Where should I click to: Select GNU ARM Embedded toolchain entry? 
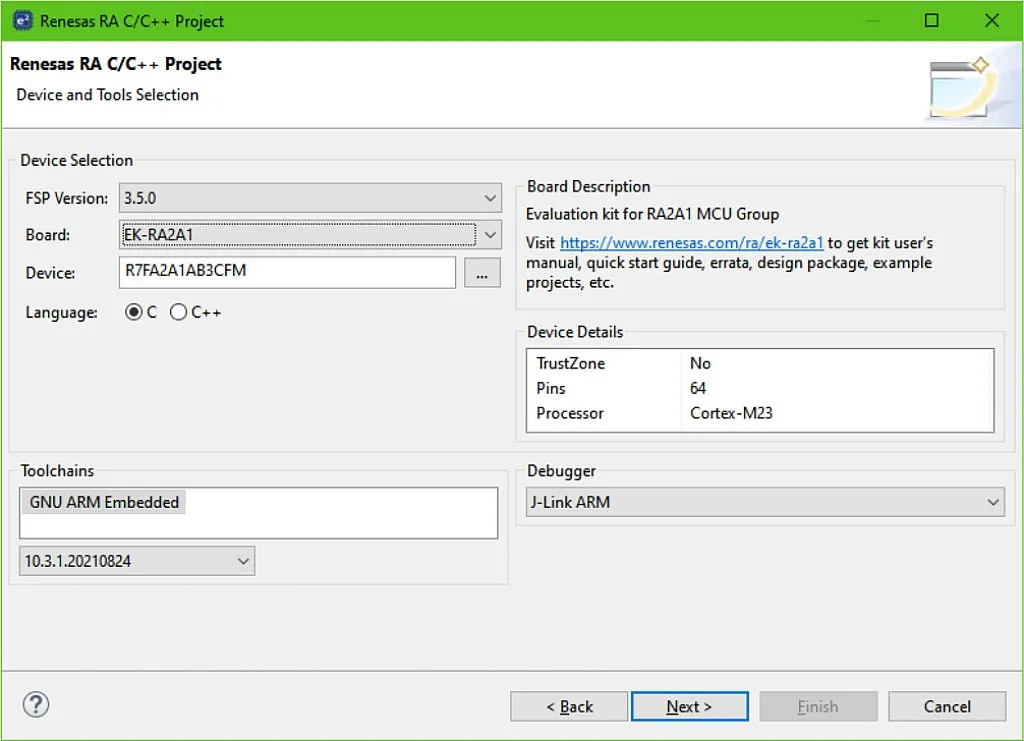tap(104, 502)
